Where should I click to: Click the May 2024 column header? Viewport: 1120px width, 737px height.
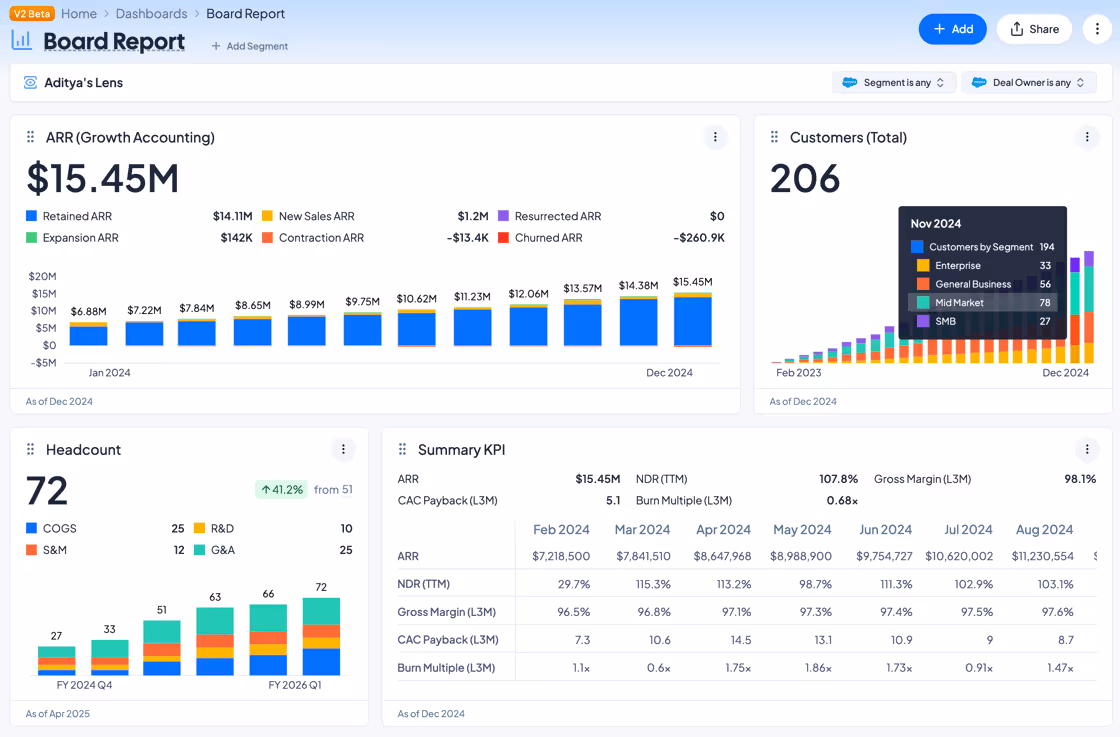802,529
